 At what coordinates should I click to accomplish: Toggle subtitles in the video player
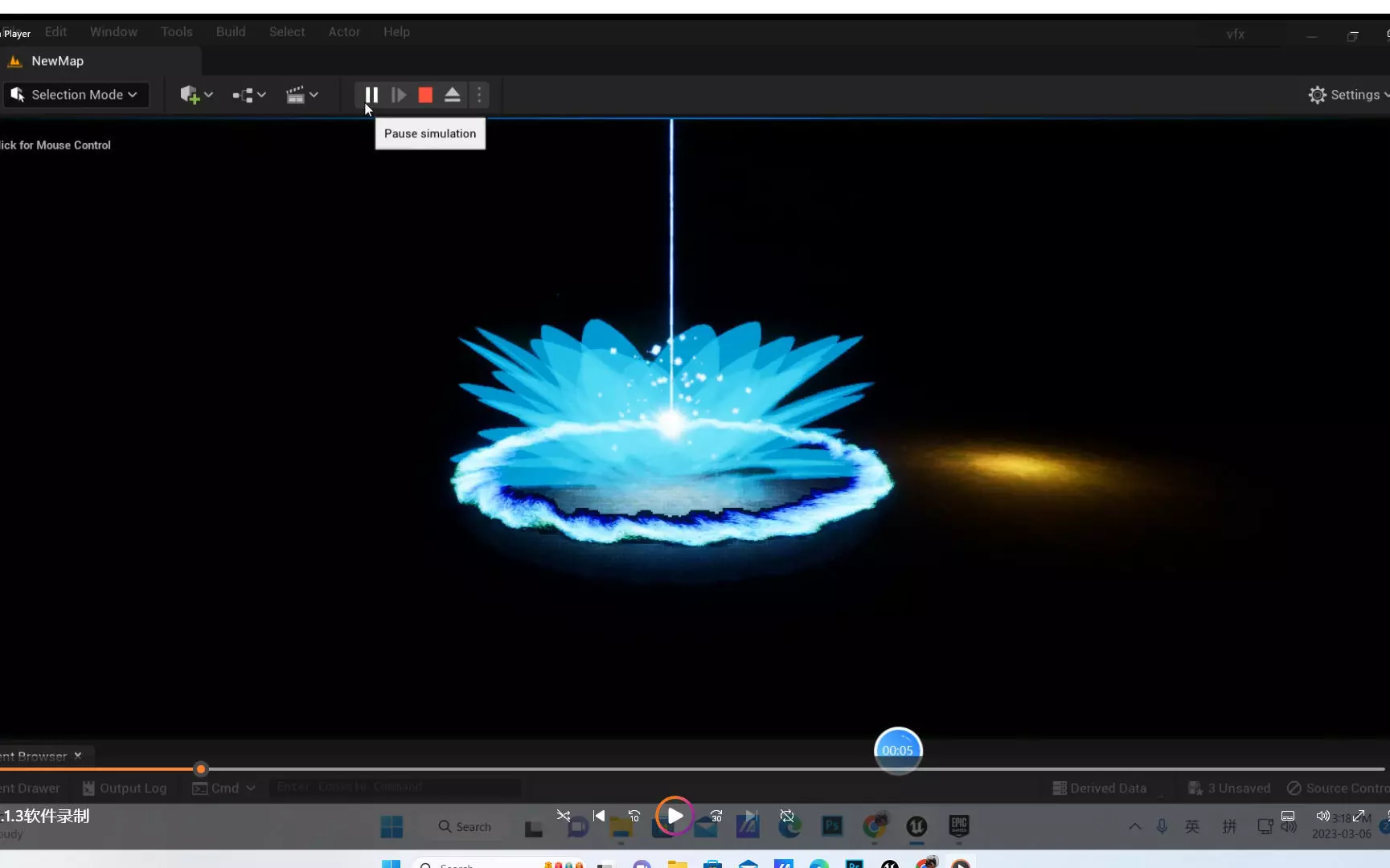tap(1288, 816)
